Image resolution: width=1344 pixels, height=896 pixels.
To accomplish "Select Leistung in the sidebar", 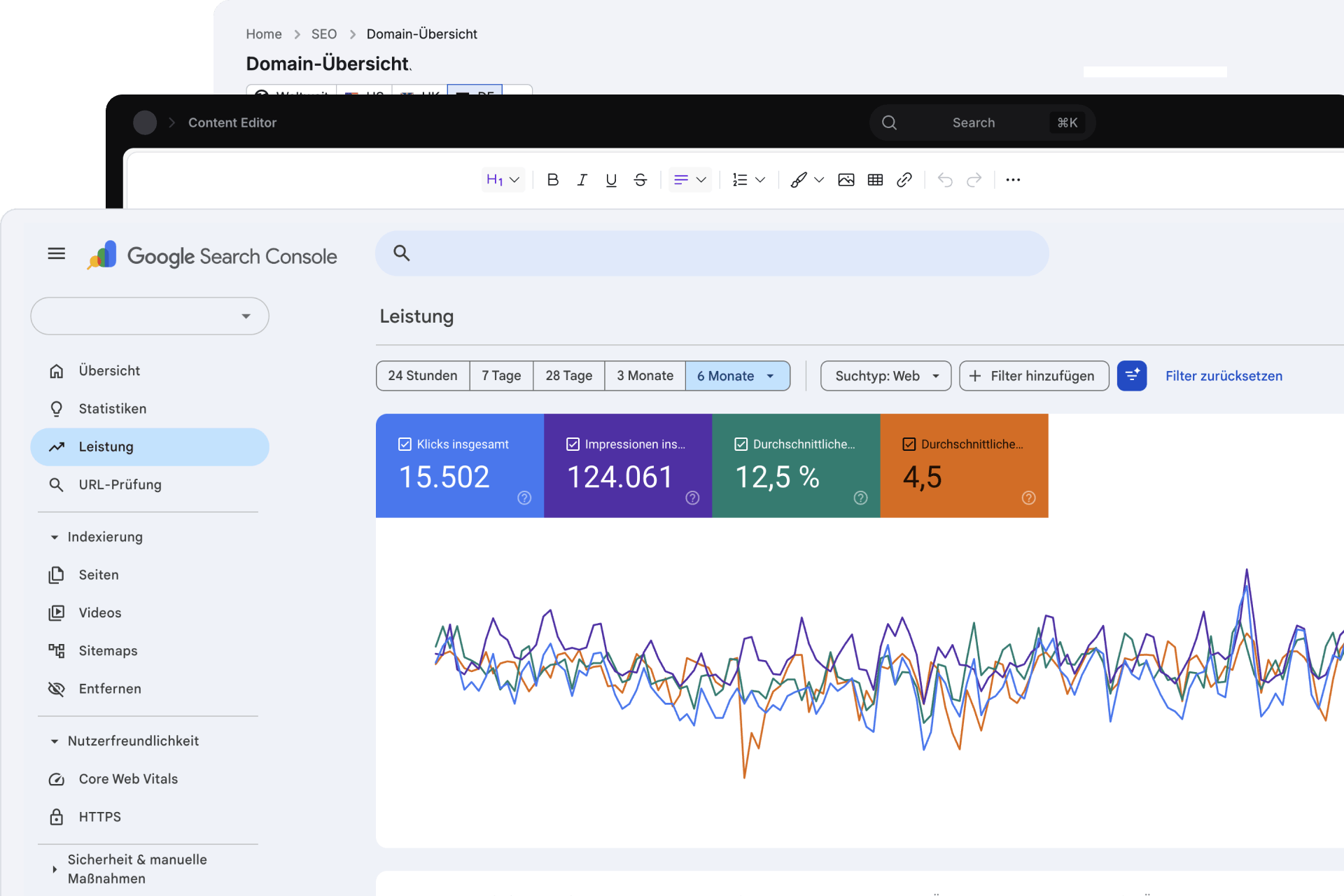I will pyautogui.click(x=150, y=447).
